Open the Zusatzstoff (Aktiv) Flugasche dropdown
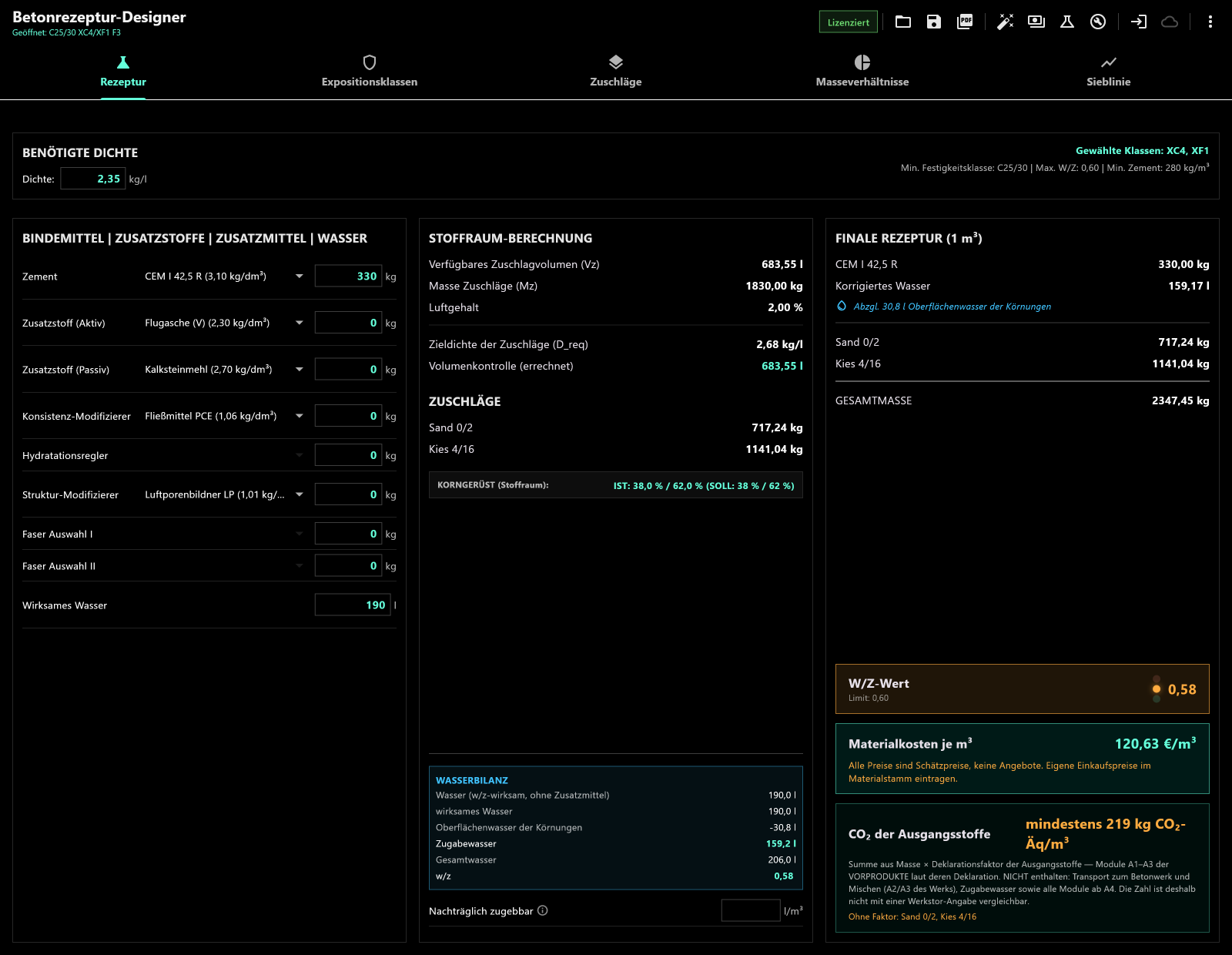Screen dimensions: 1232x955 [x=224, y=323]
